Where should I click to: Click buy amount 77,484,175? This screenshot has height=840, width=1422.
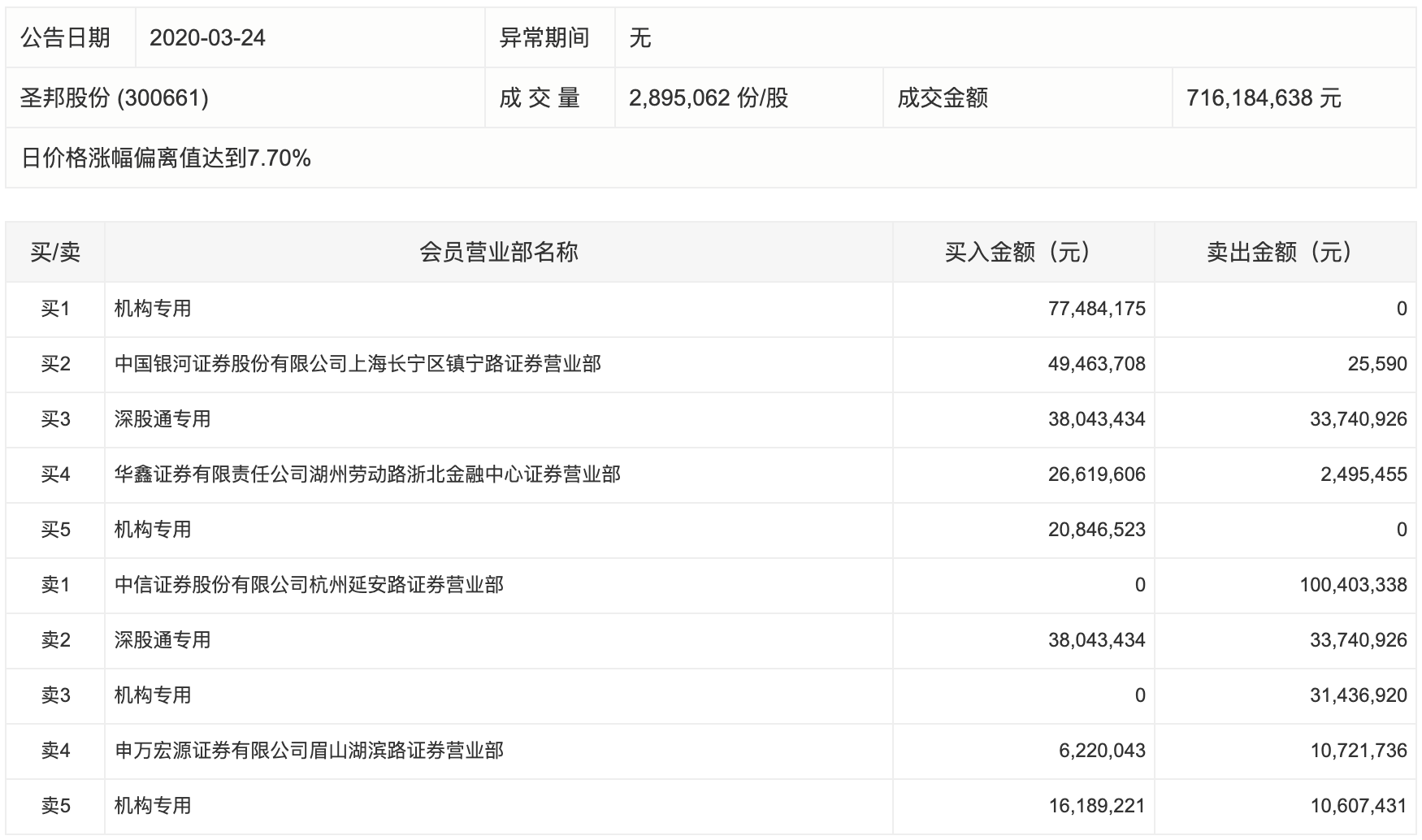click(1097, 309)
